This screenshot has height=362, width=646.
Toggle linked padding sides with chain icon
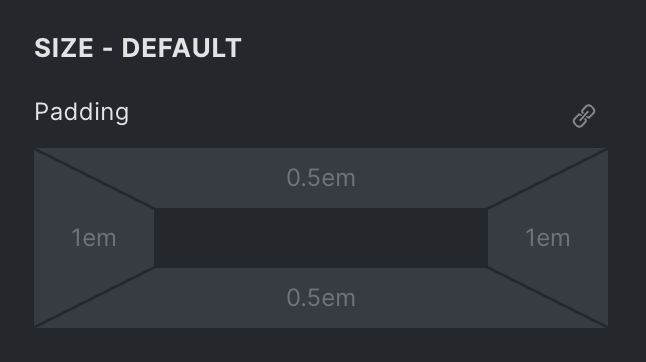pyautogui.click(x=584, y=116)
